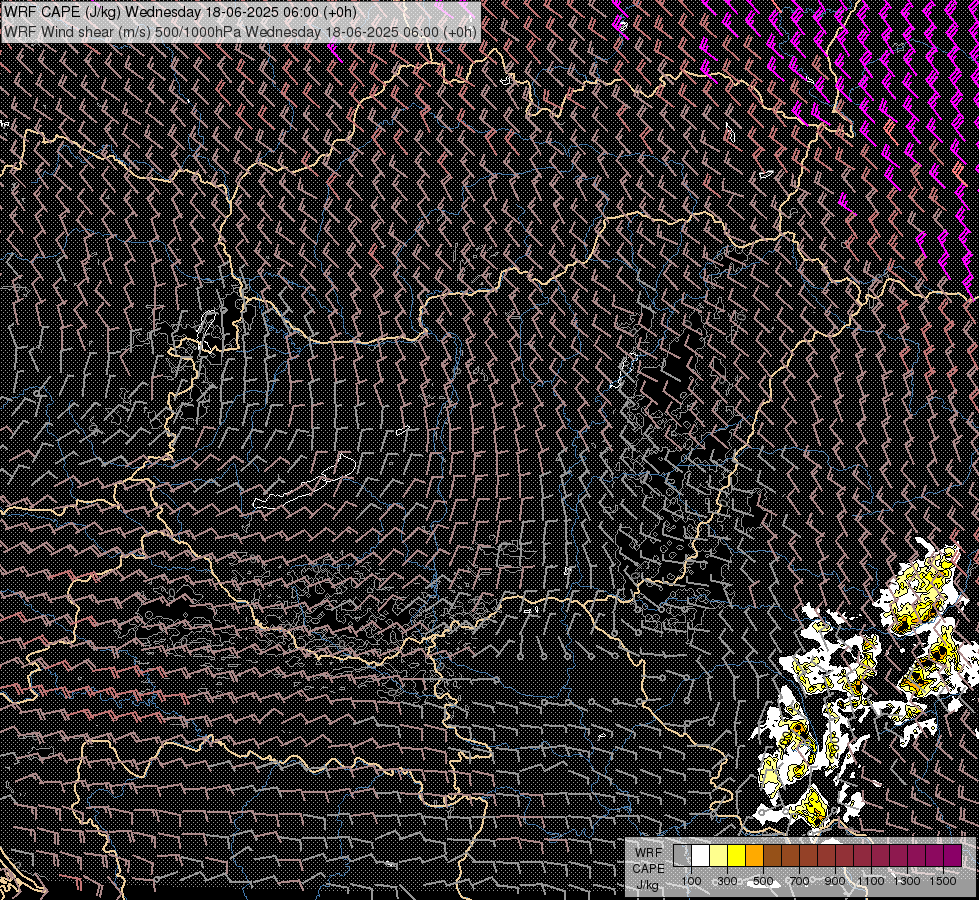Click the white legend swatch after 100
Image resolution: width=979 pixels, height=900 pixels.
click(701, 855)
